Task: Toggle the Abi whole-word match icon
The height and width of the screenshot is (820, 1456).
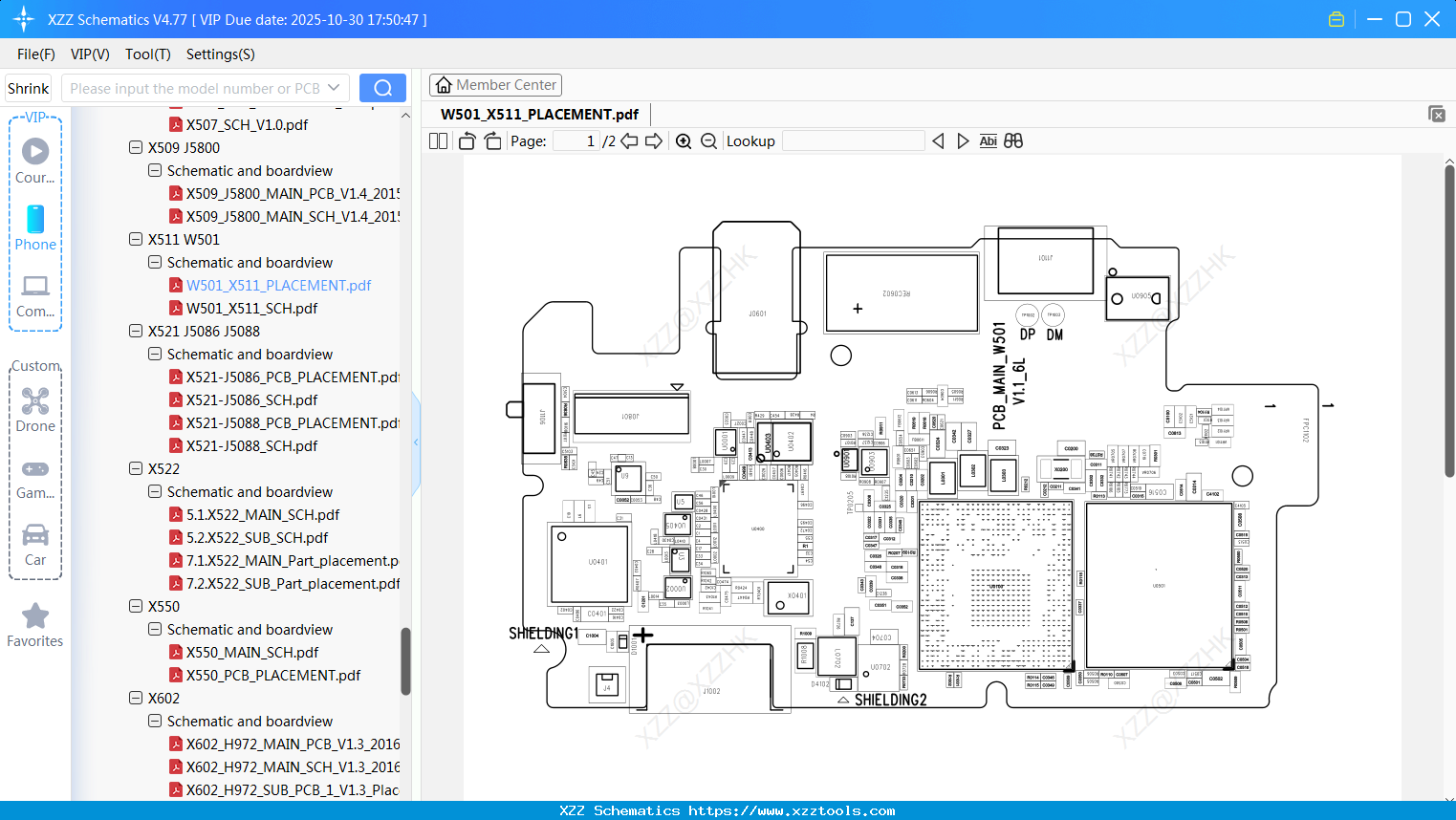Action: pos(989,141)
